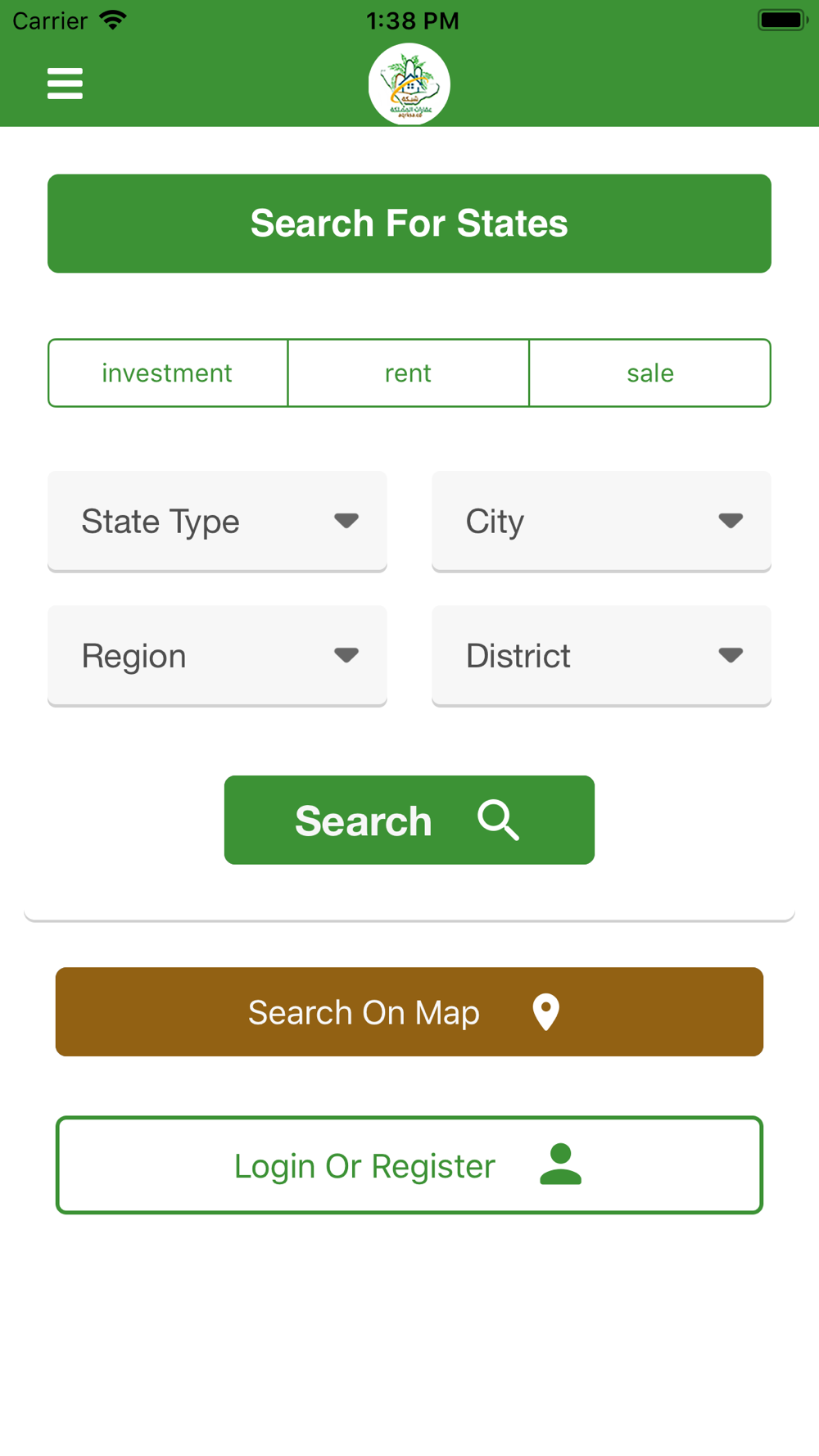Select the sale option
The width and height of the screenshot is (819, 1456).
pyautogui.click(x=650, y=373)
